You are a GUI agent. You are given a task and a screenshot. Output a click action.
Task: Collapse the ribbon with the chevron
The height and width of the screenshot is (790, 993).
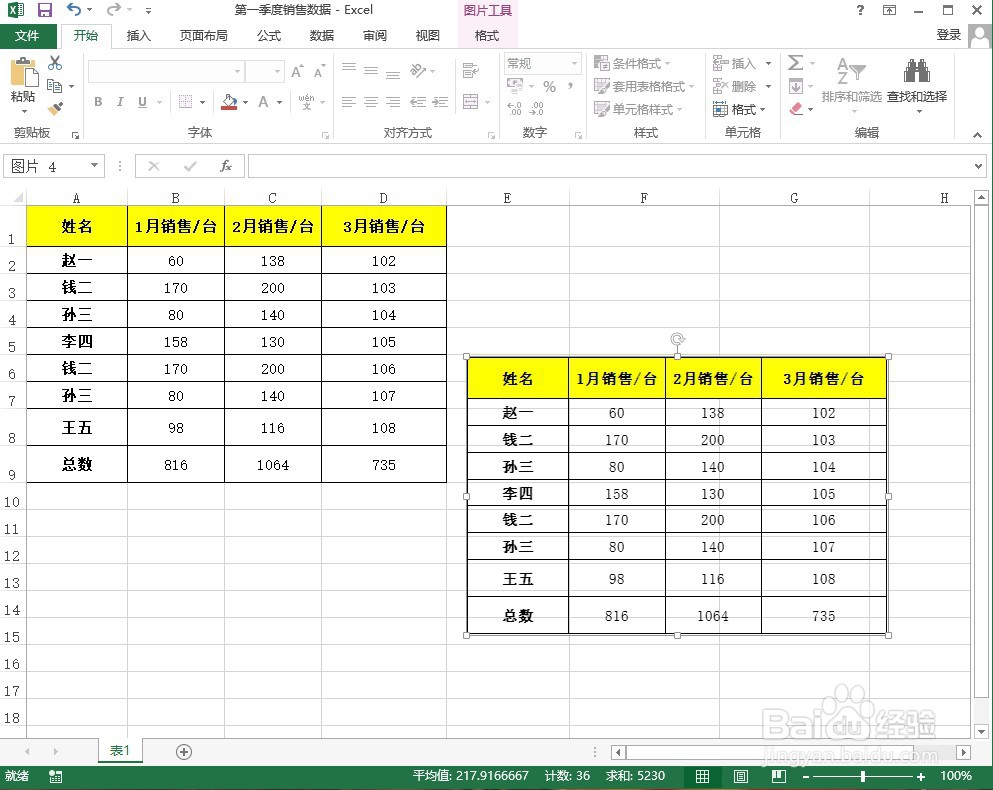coord(978,134)
